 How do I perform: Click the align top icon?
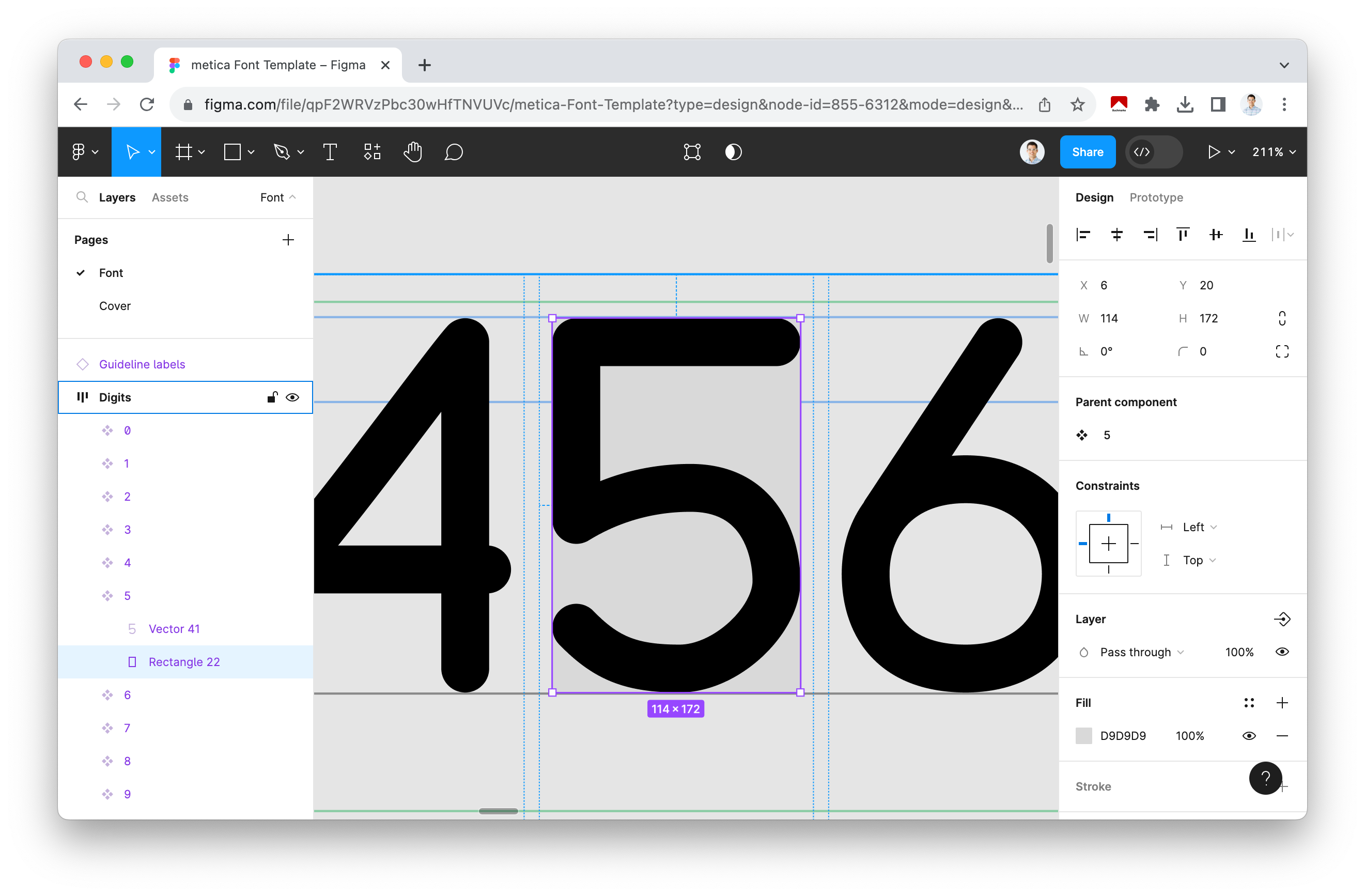pyautogui.click(x=1183, y=235)
